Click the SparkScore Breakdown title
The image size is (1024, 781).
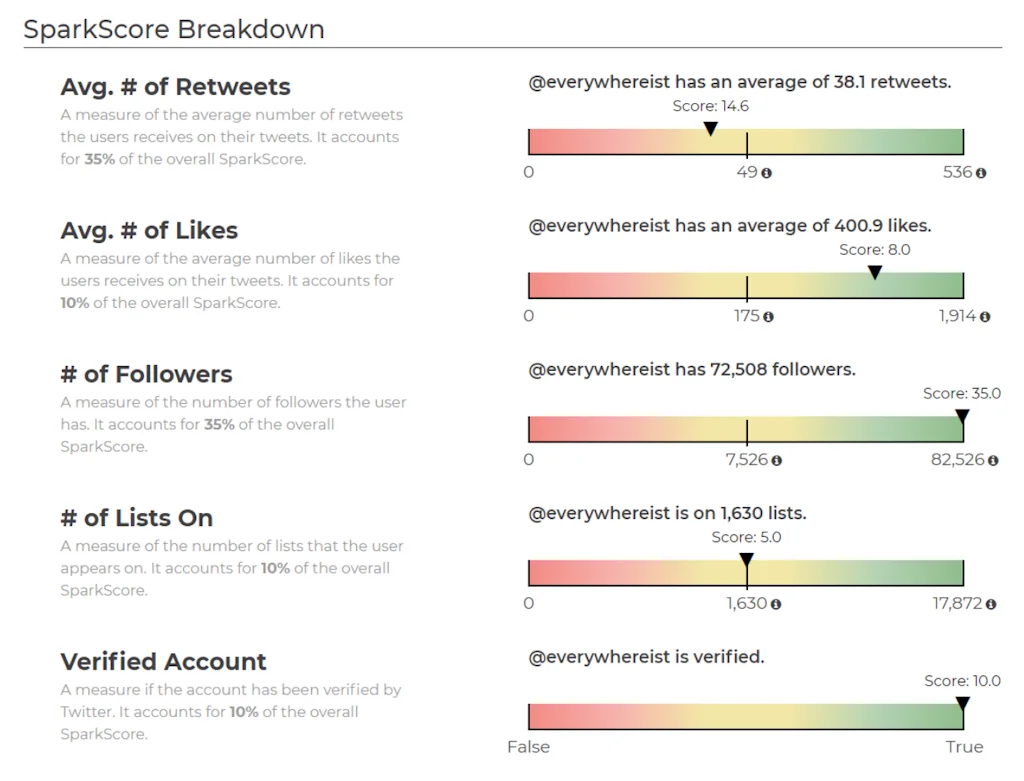(174, 29)
